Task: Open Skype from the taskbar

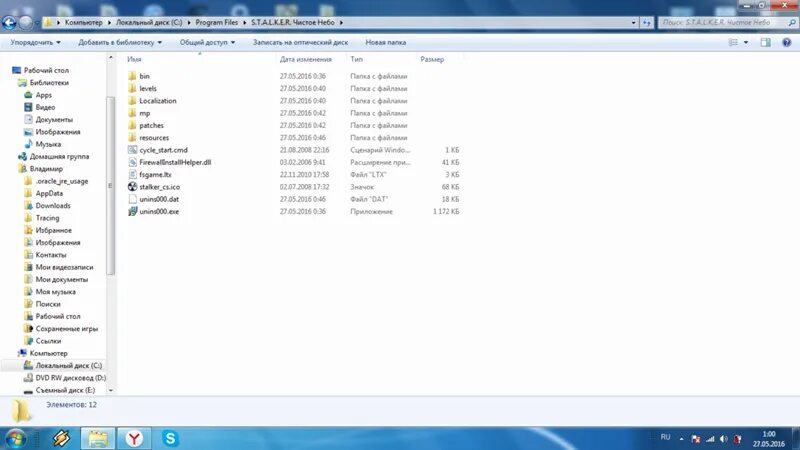Action: [170, 438]
